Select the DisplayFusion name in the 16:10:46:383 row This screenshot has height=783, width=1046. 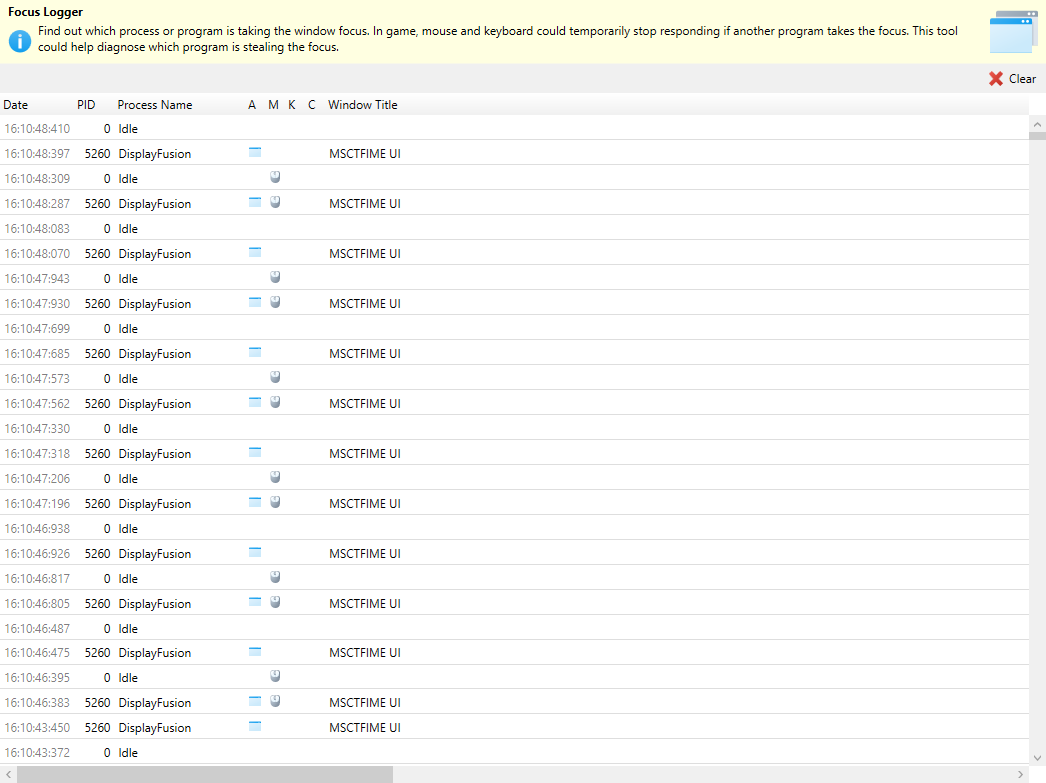(155, 702)
